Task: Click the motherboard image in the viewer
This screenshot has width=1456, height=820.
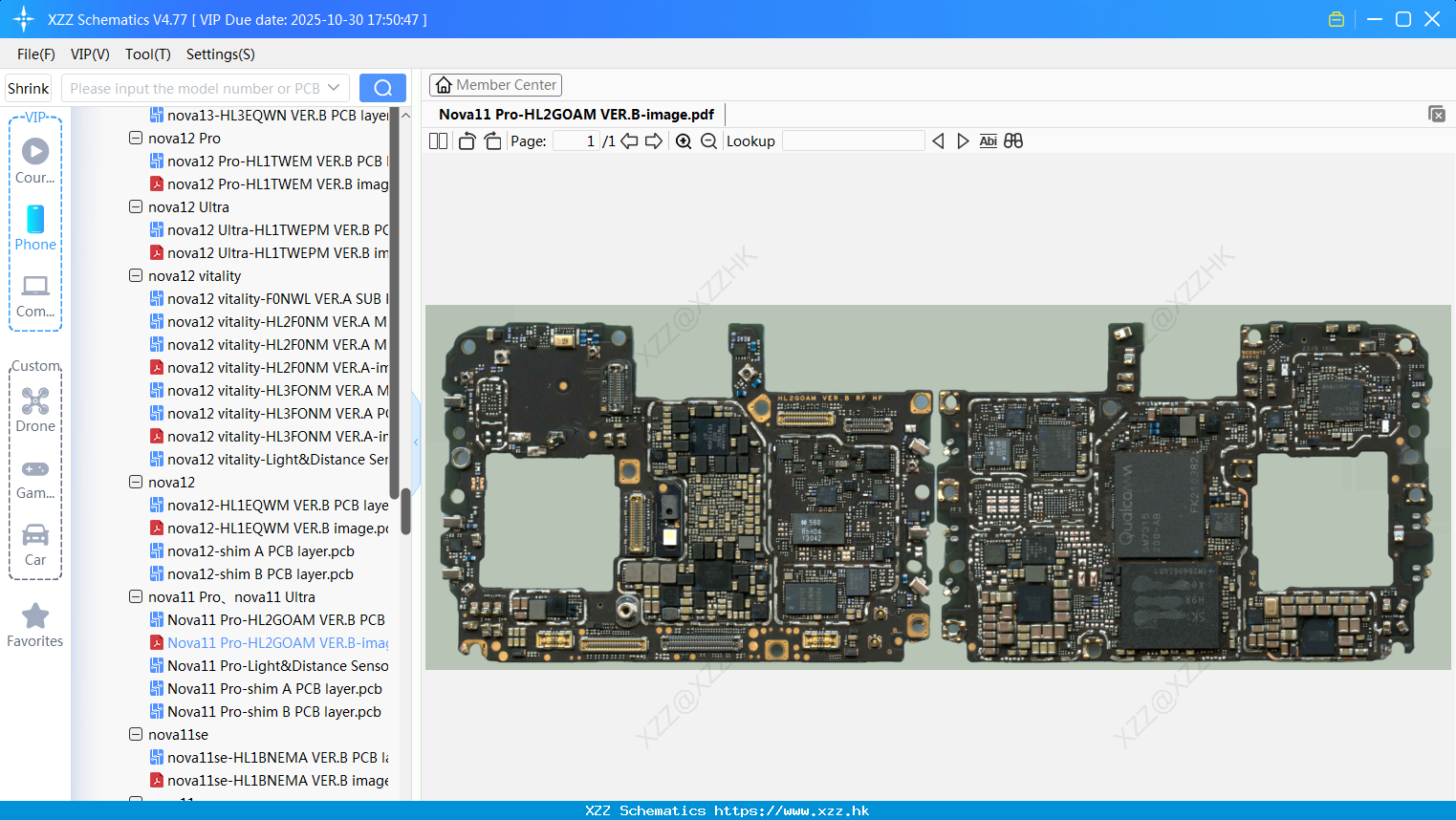Action: 938,487
